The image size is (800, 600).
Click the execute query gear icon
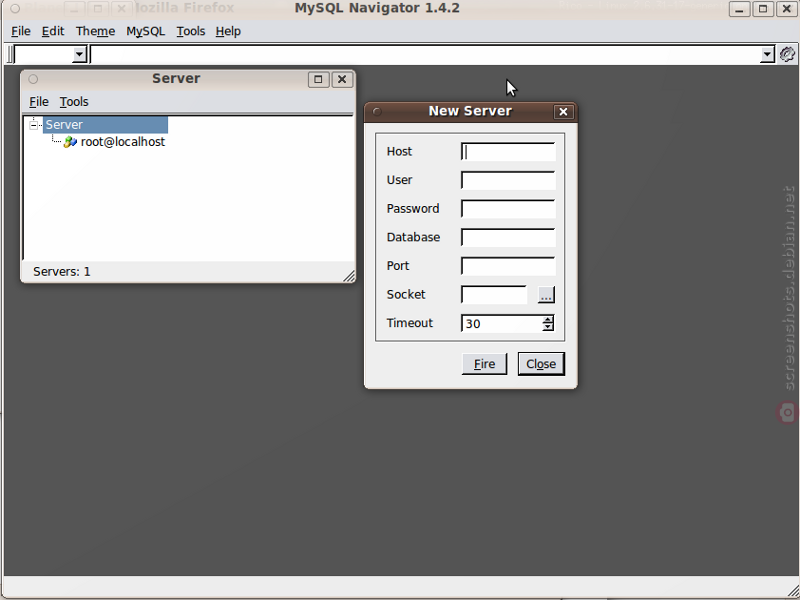[x=787, y=54]
